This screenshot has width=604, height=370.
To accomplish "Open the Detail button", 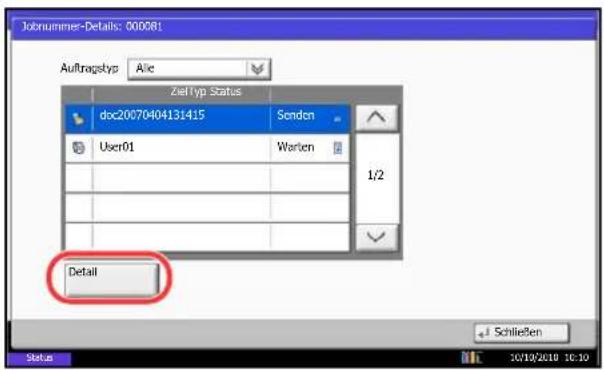I will pos(111,280).
